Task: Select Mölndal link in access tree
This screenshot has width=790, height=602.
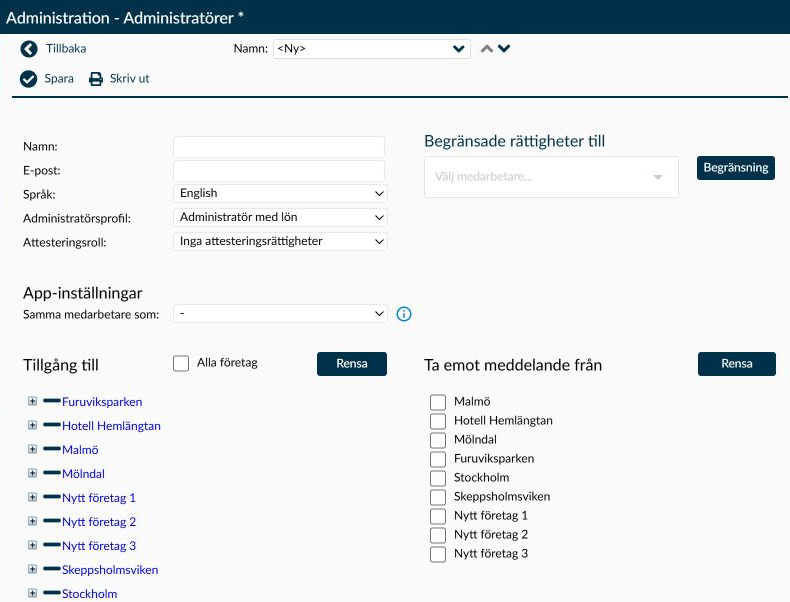Action: click(83, 474)
